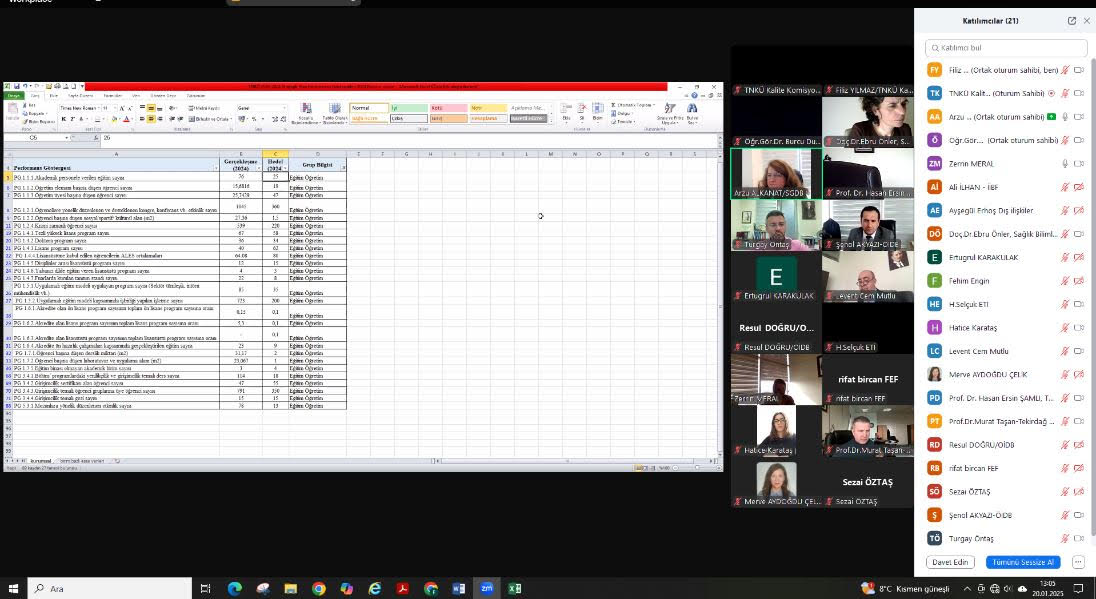Click the Davet Edin button
Screen dimensions: 1096x599
tap(950, 562)
